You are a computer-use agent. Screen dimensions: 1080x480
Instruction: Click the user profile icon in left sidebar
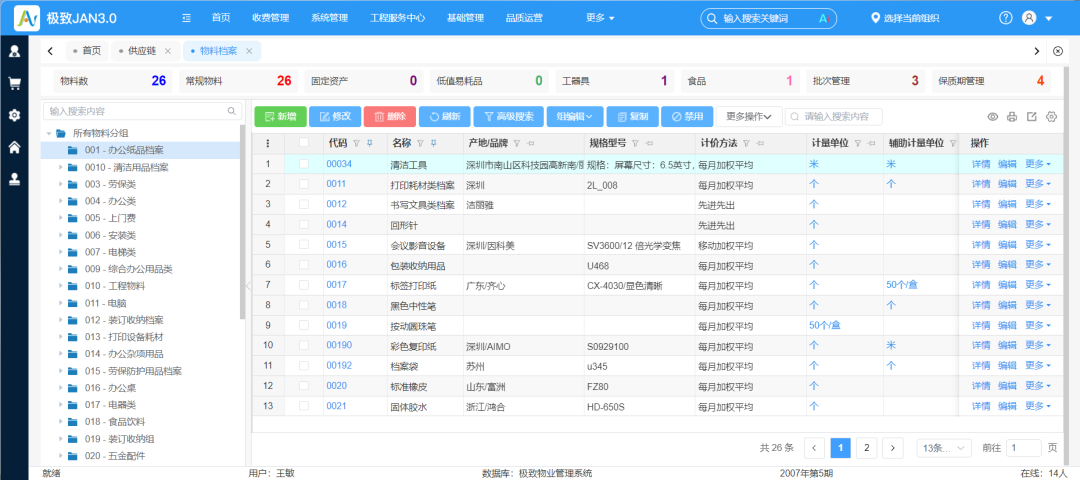click(14, 51)
